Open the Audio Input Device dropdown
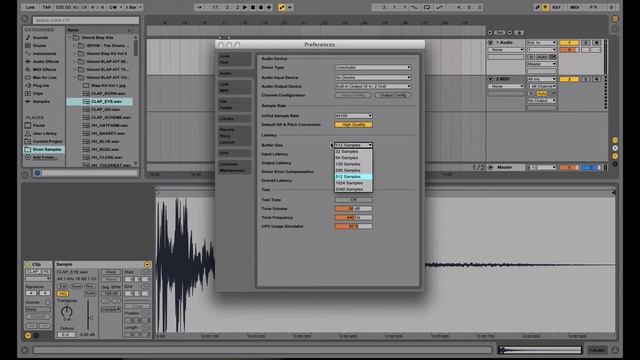Viewport: 640px width, 360px height. tap(373, 77)
